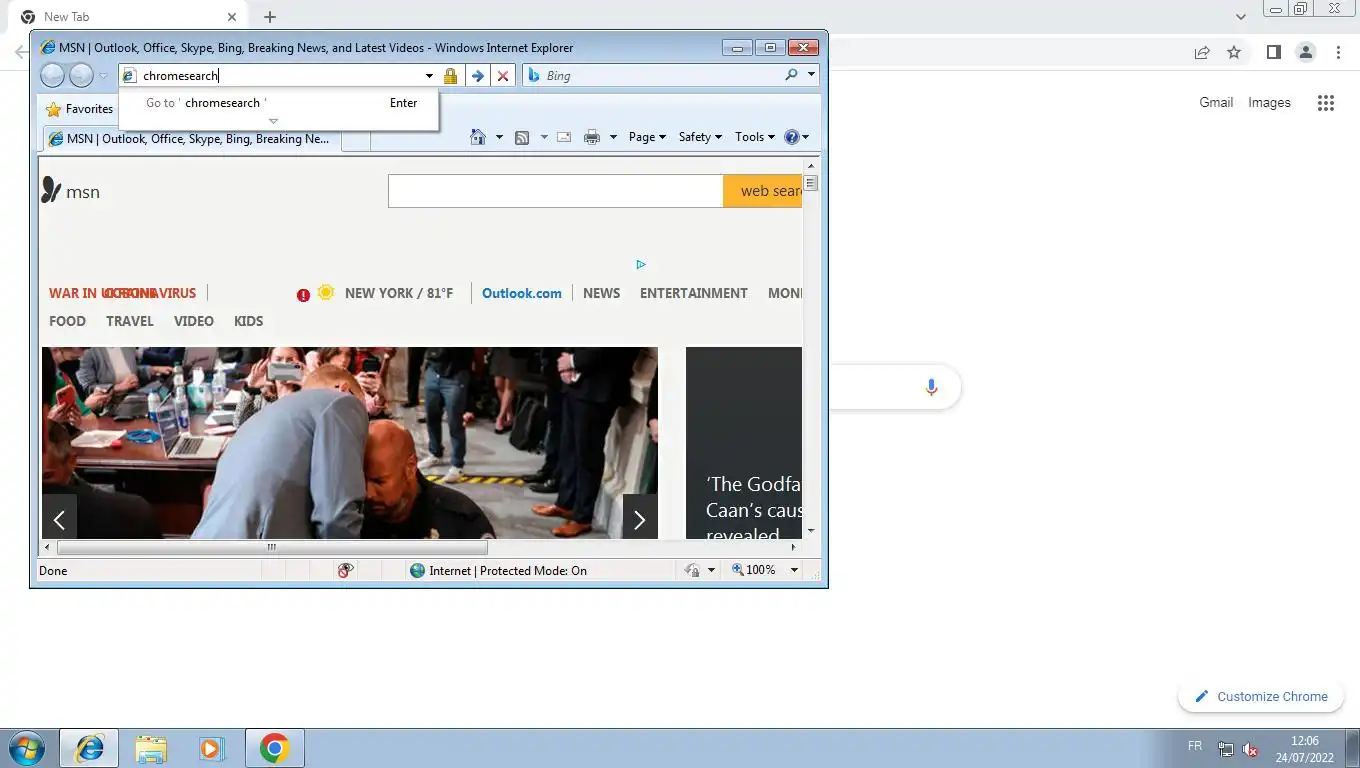Viewport: 1360px width, 768px height.
Task: Click the AdChoices triangle icon
Action: pos(641,264)
